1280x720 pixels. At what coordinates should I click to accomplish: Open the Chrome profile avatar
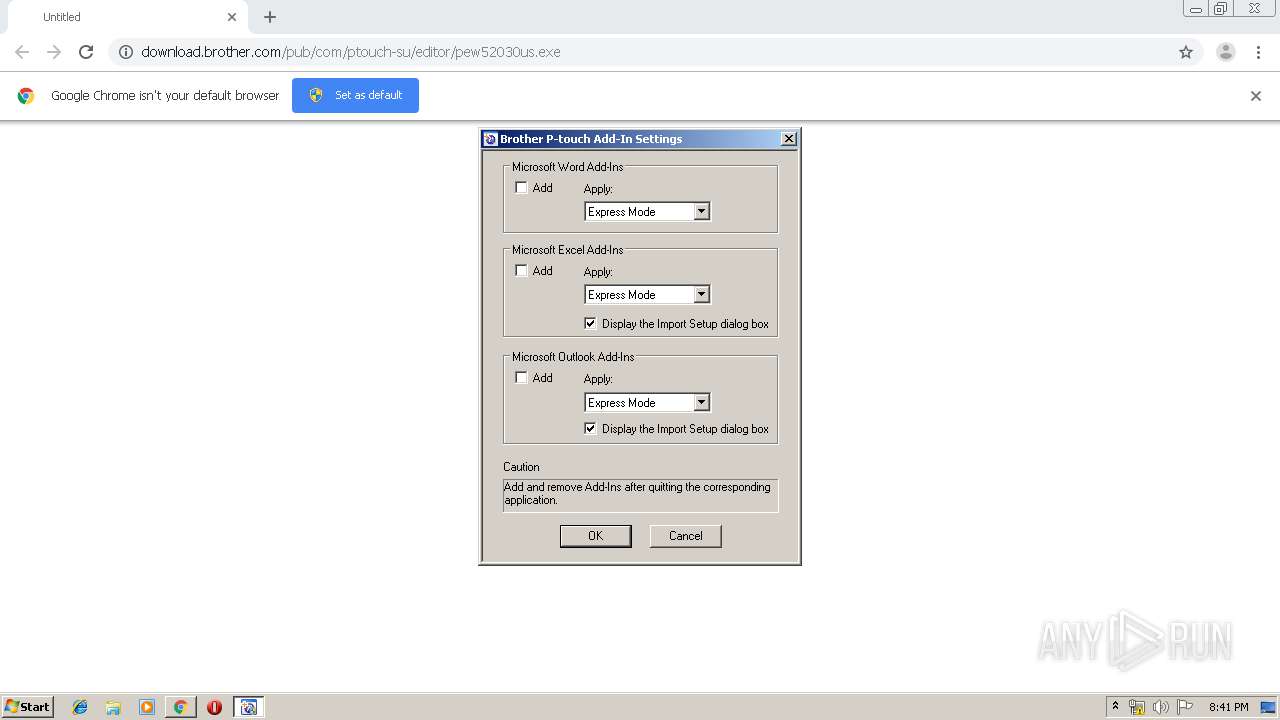[1226, 52]
